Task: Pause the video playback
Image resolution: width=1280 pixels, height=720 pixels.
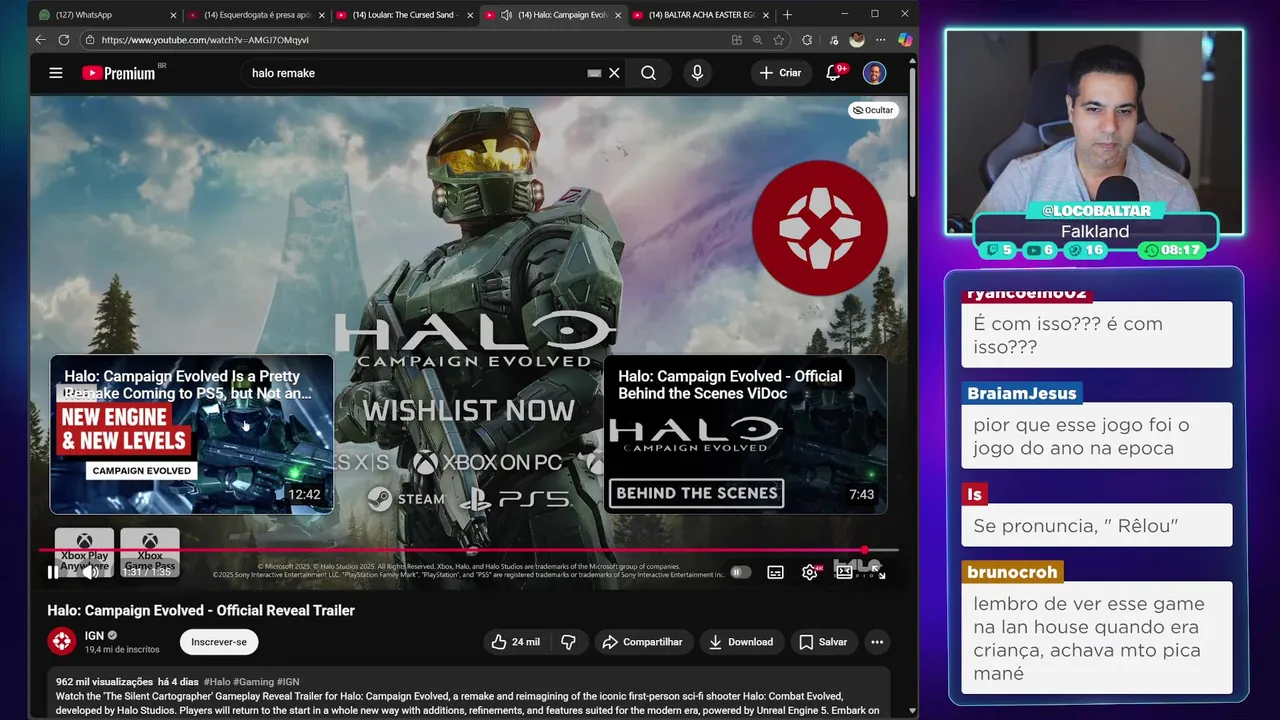Action: (x=53, y=572)
